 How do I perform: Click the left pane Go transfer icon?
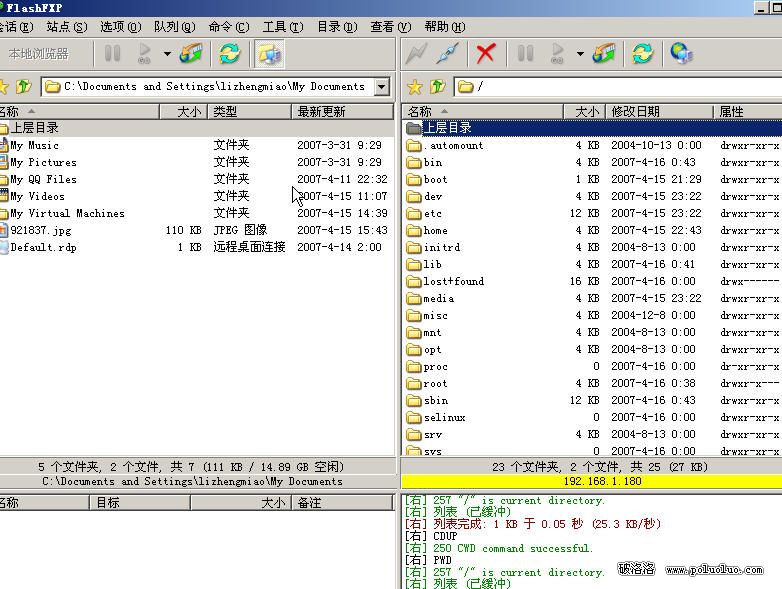click(145, 53)
